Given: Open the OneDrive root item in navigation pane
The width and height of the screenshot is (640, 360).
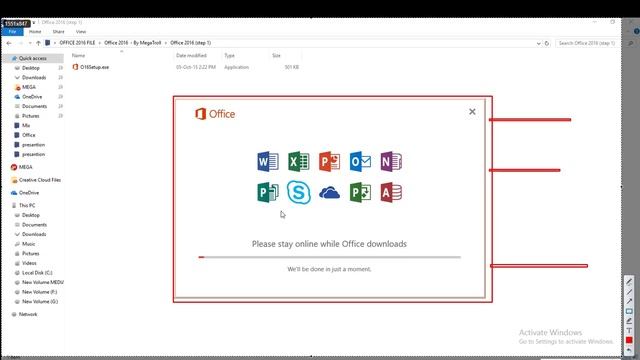Looking at the screenshot, I should pos(29,193).
